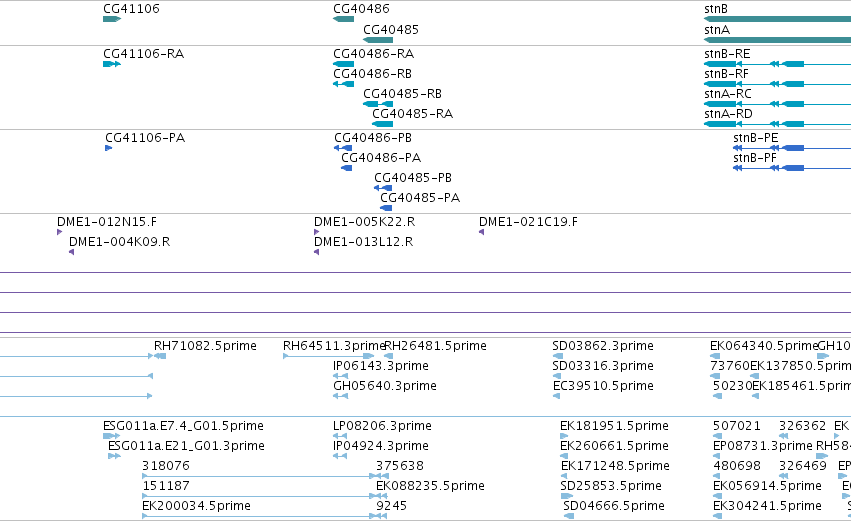Select the EK181951.5prime label
This screenshot has width=851, height=521.
614,426
